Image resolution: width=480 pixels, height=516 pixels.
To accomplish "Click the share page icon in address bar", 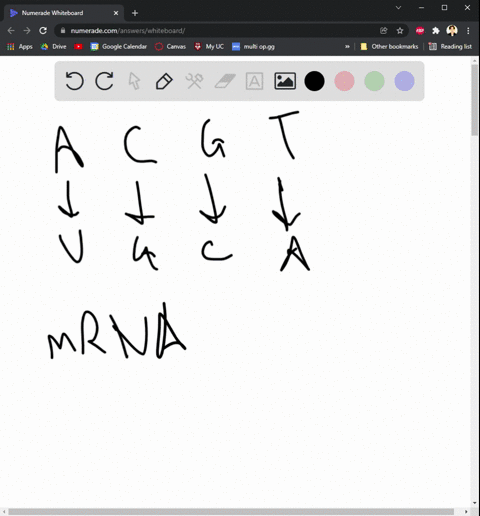I will pos(384,31).
